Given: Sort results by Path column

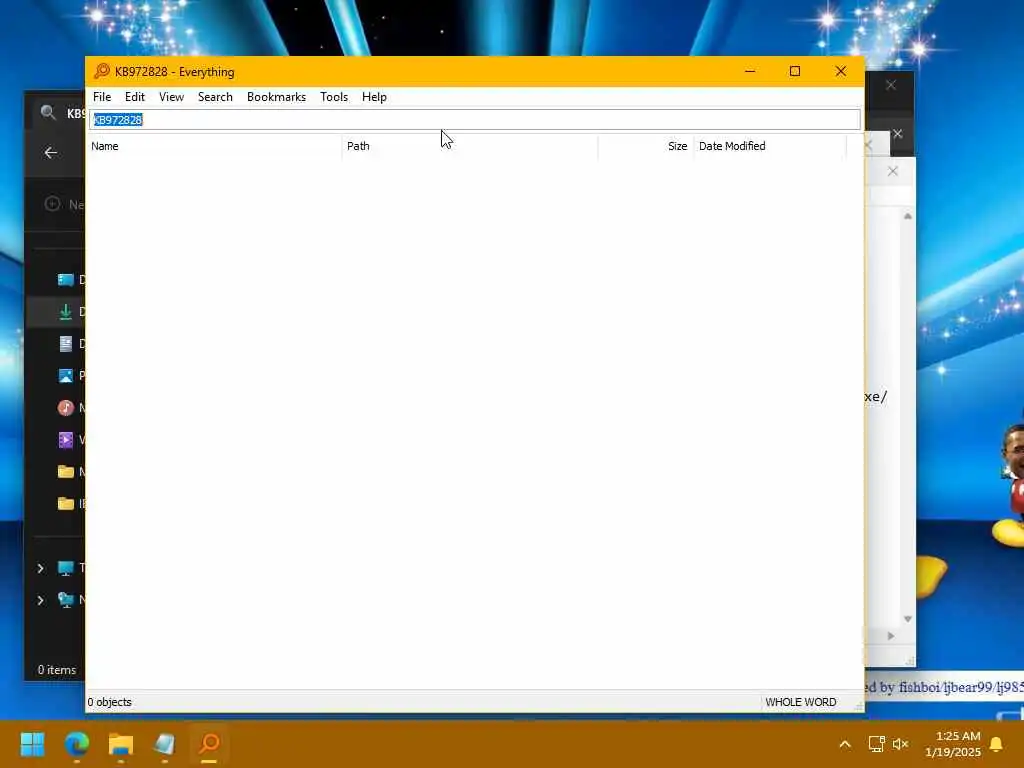Looking at the screenshot, I should click(x=470, y=146).
